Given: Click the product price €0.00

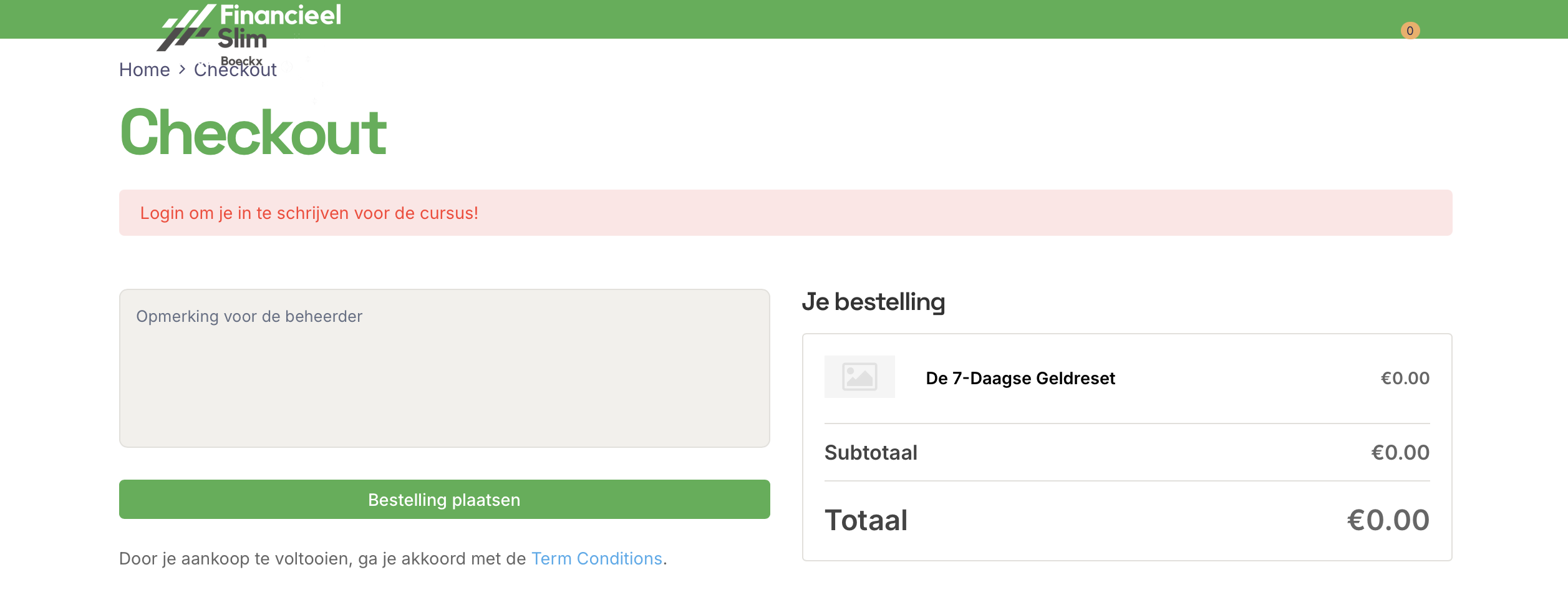Looking at the screenshot, I should [x=1404, y=378].
